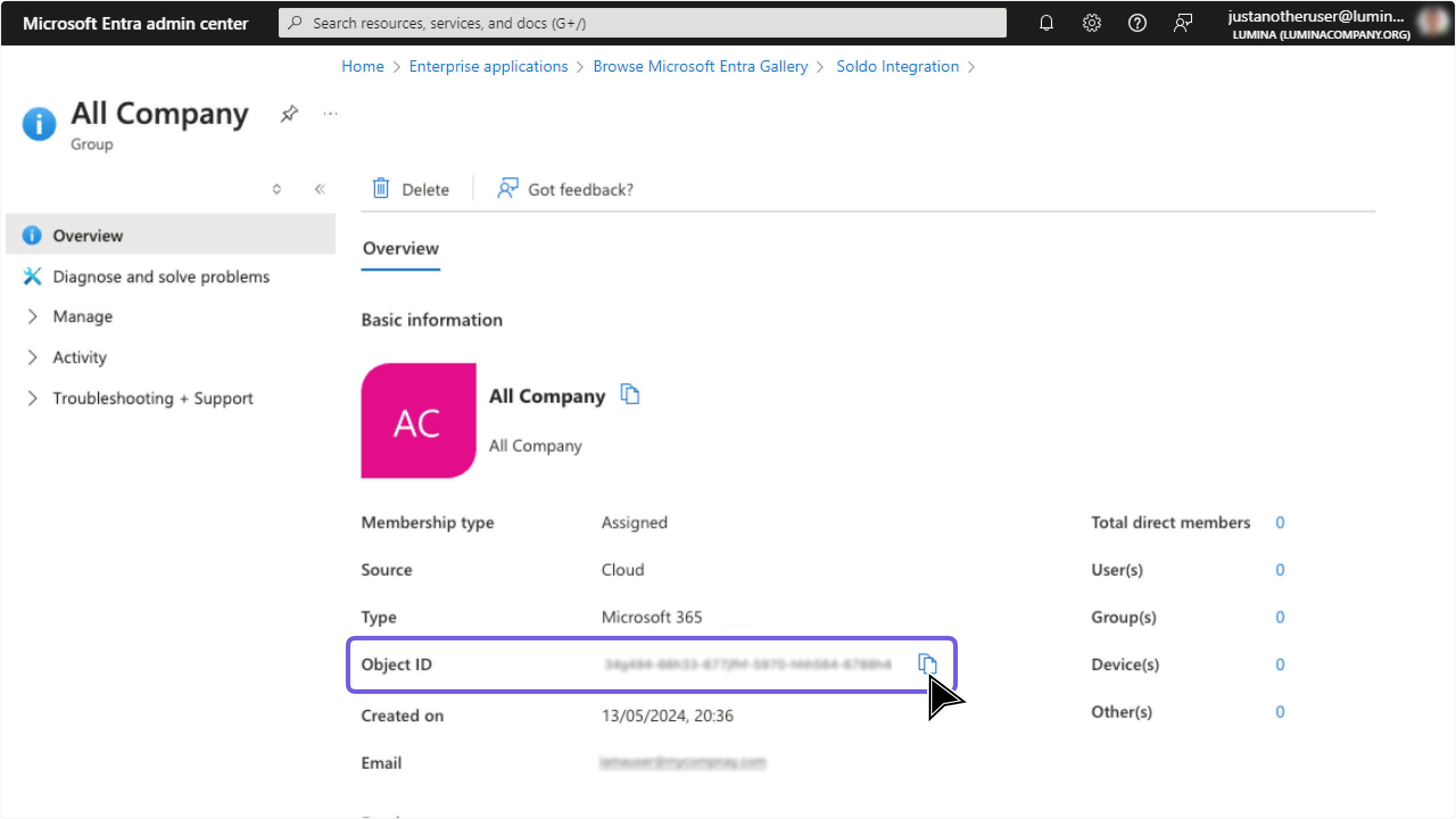Viewport: 1456px width, 819px height.
Task: Focus the search resources input field
Action: (x=642, y=23)
